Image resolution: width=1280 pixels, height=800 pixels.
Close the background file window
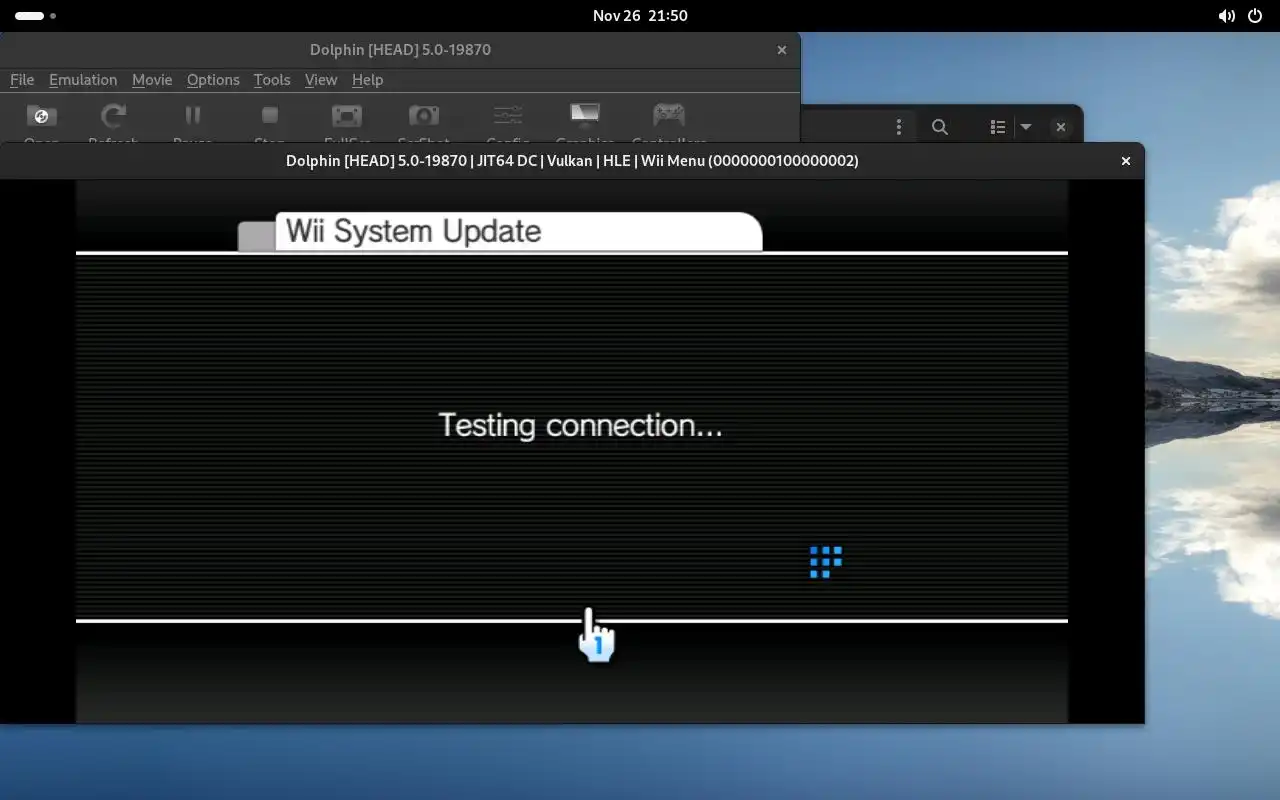tap(1061, 127)
